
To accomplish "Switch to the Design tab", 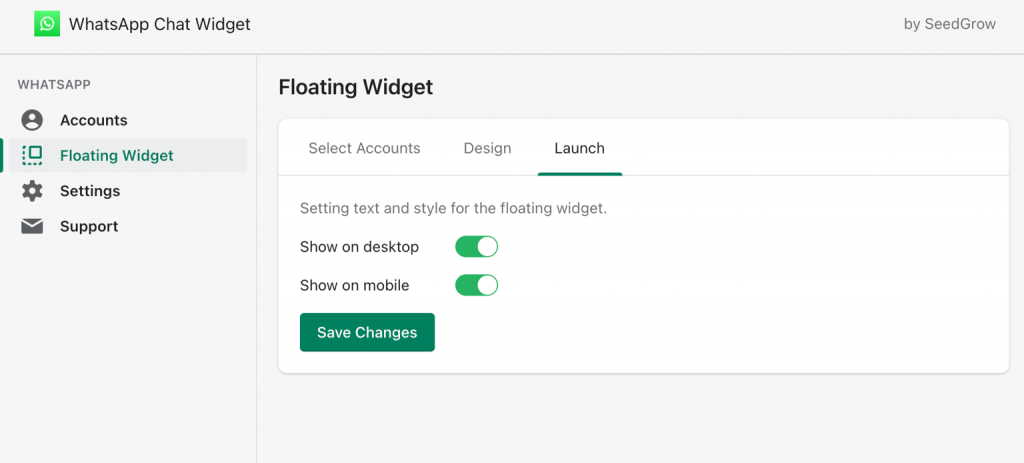I will click(x=487, y=148).
